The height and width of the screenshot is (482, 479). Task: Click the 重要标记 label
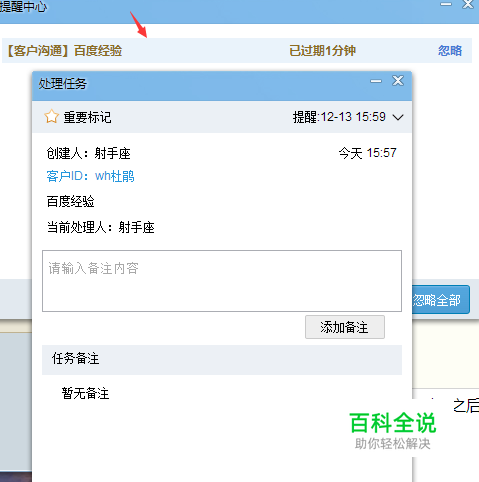(x=87, y=117)
